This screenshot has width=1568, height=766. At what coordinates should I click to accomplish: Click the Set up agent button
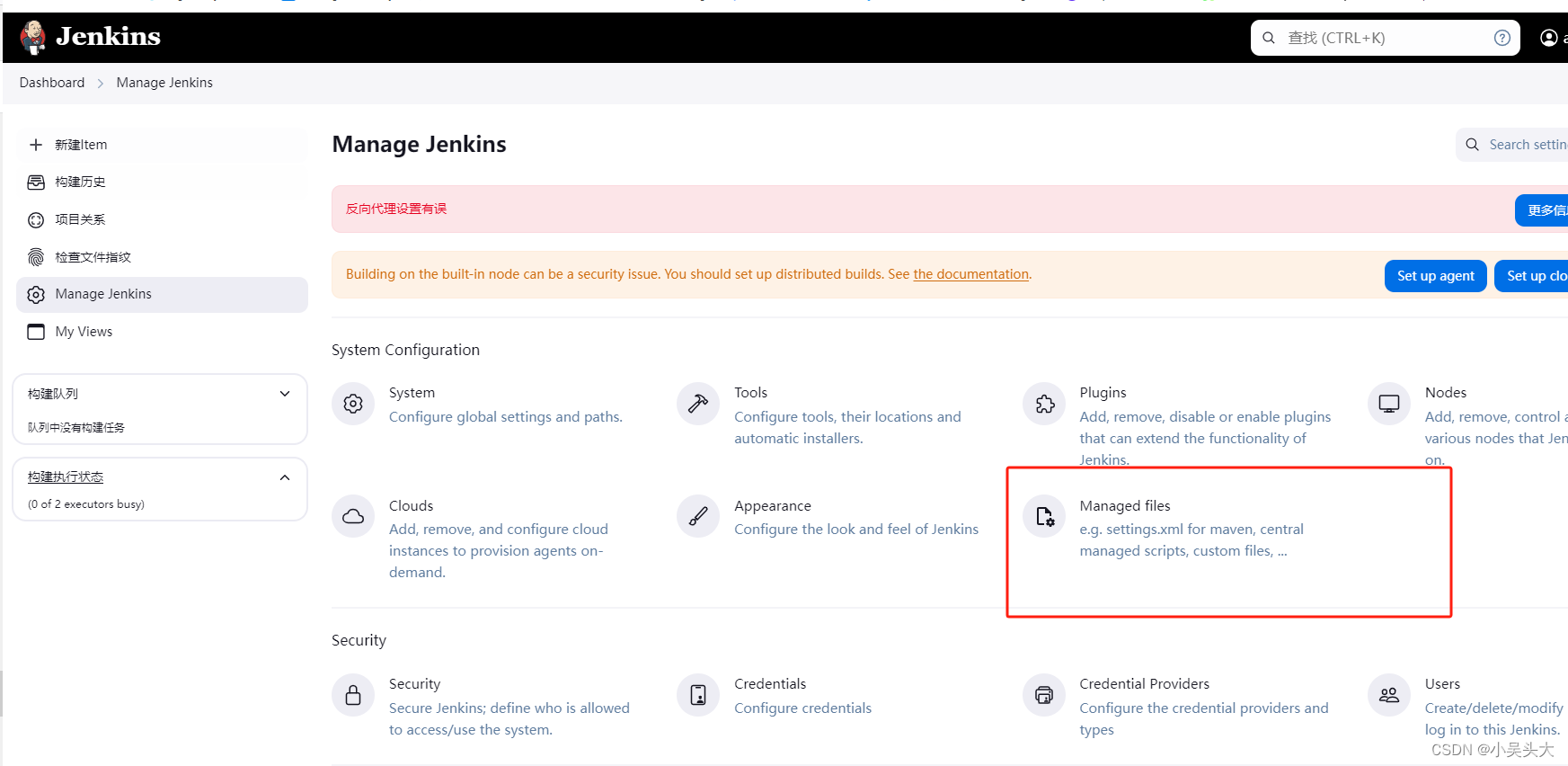[x=1436, y=276]
